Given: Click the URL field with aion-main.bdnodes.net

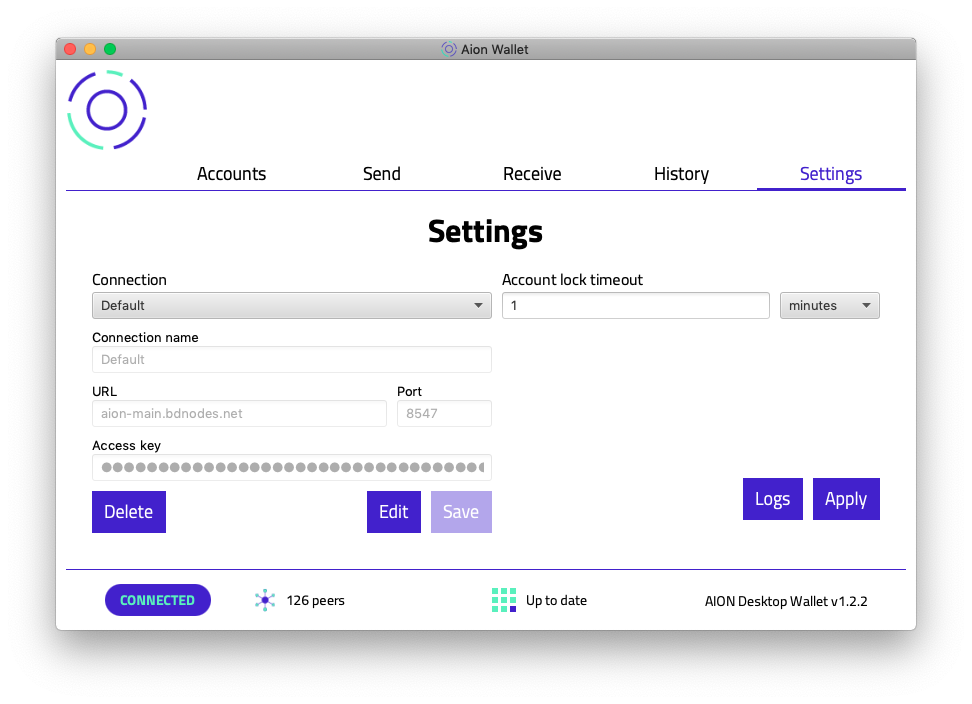Looking at the screenshot, I should tap(239, 413).
